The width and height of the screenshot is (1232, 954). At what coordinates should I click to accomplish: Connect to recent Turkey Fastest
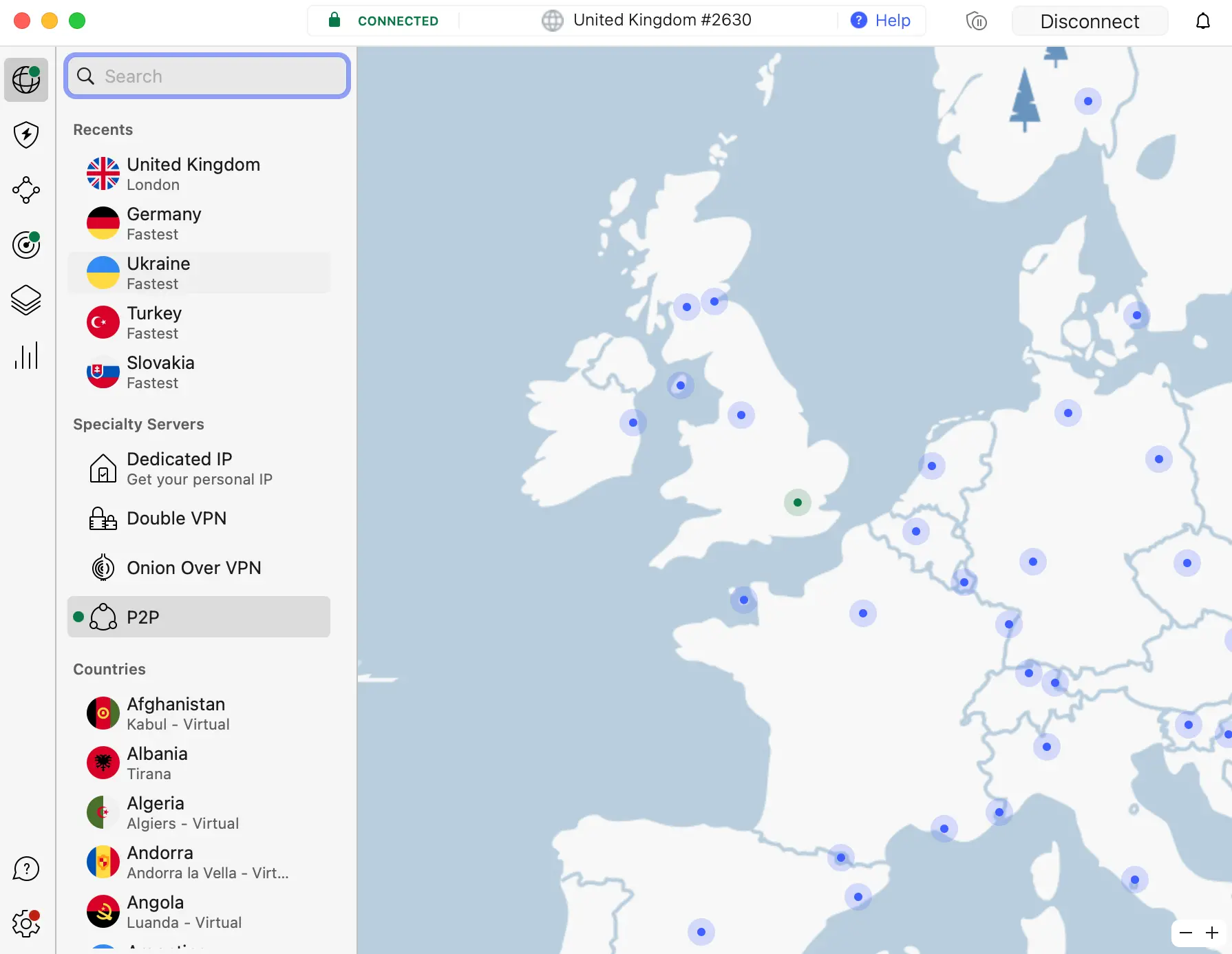(x=199, y=322)
